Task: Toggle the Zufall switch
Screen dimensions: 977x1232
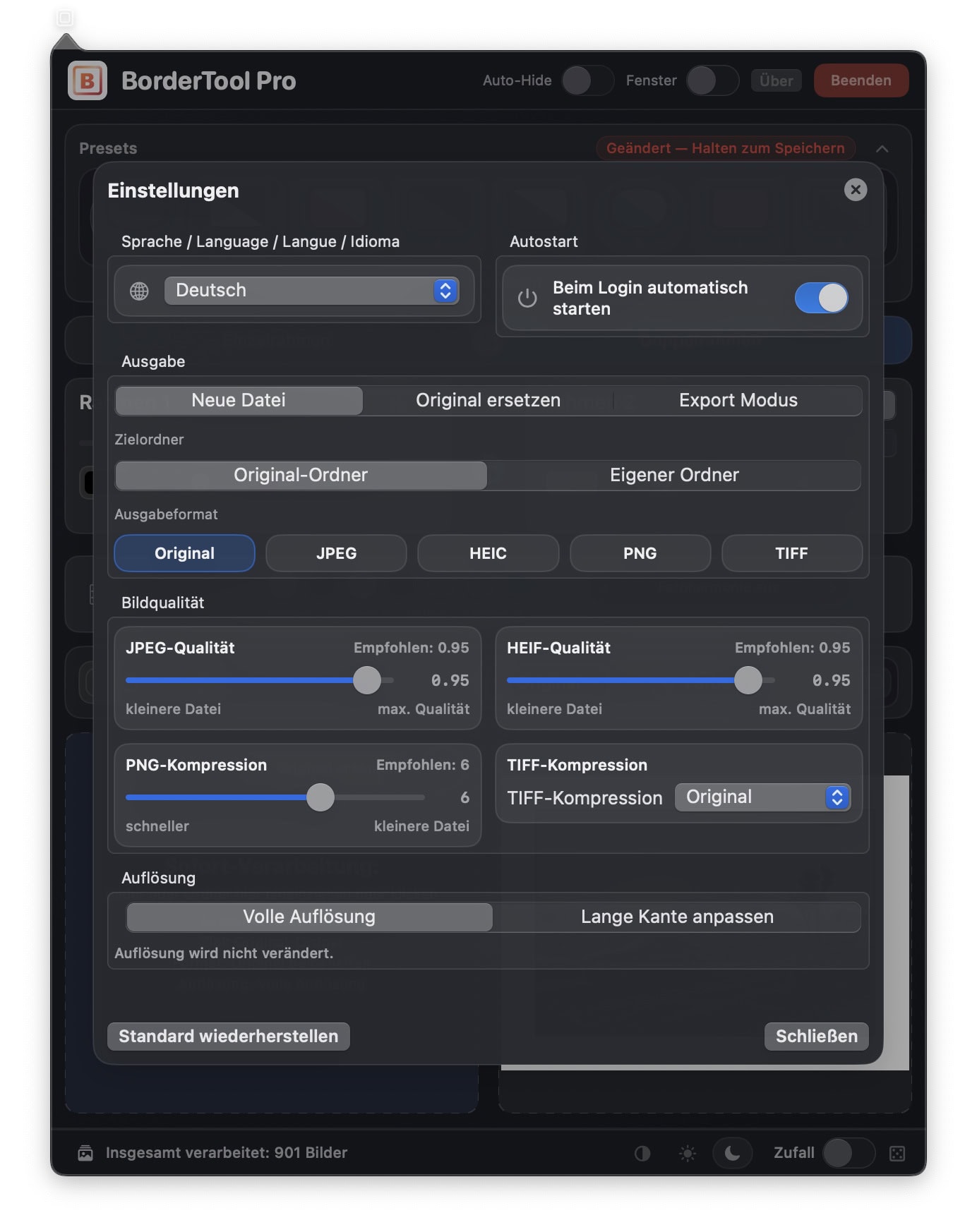Action: coord(849,1153)
